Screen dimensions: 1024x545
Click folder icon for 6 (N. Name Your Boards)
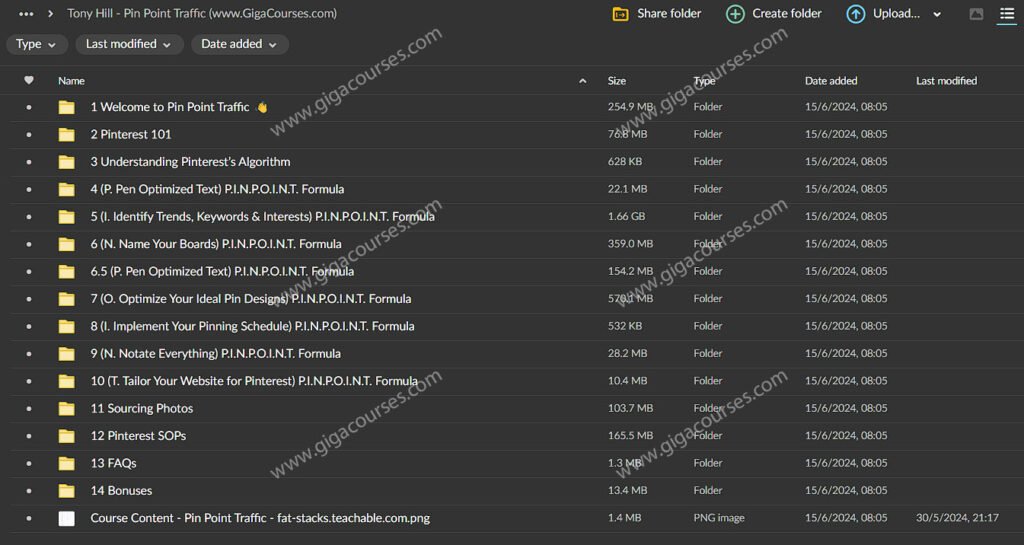pyautogui.click(x=67, y=244)
